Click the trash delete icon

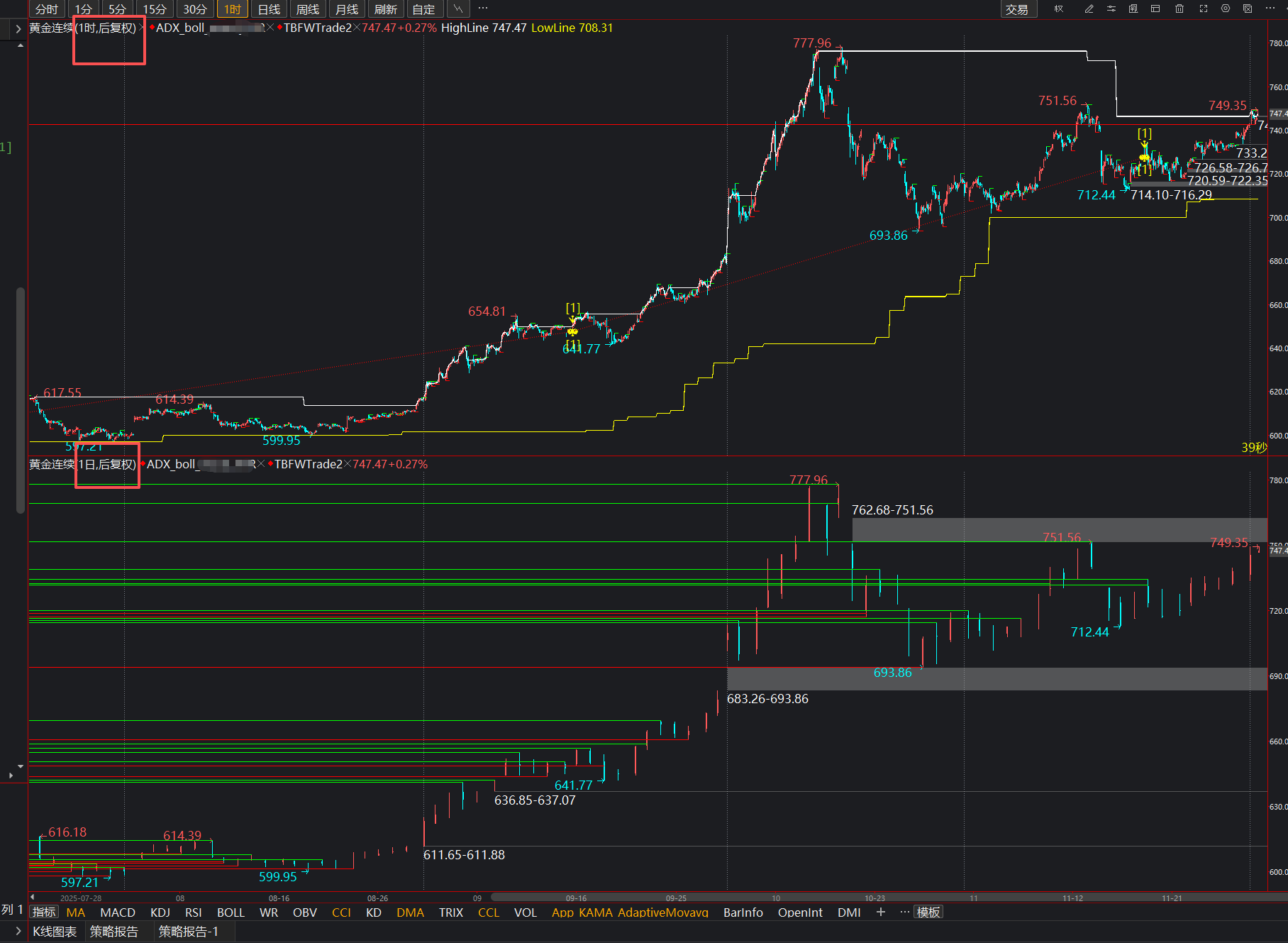point(1179,9)
